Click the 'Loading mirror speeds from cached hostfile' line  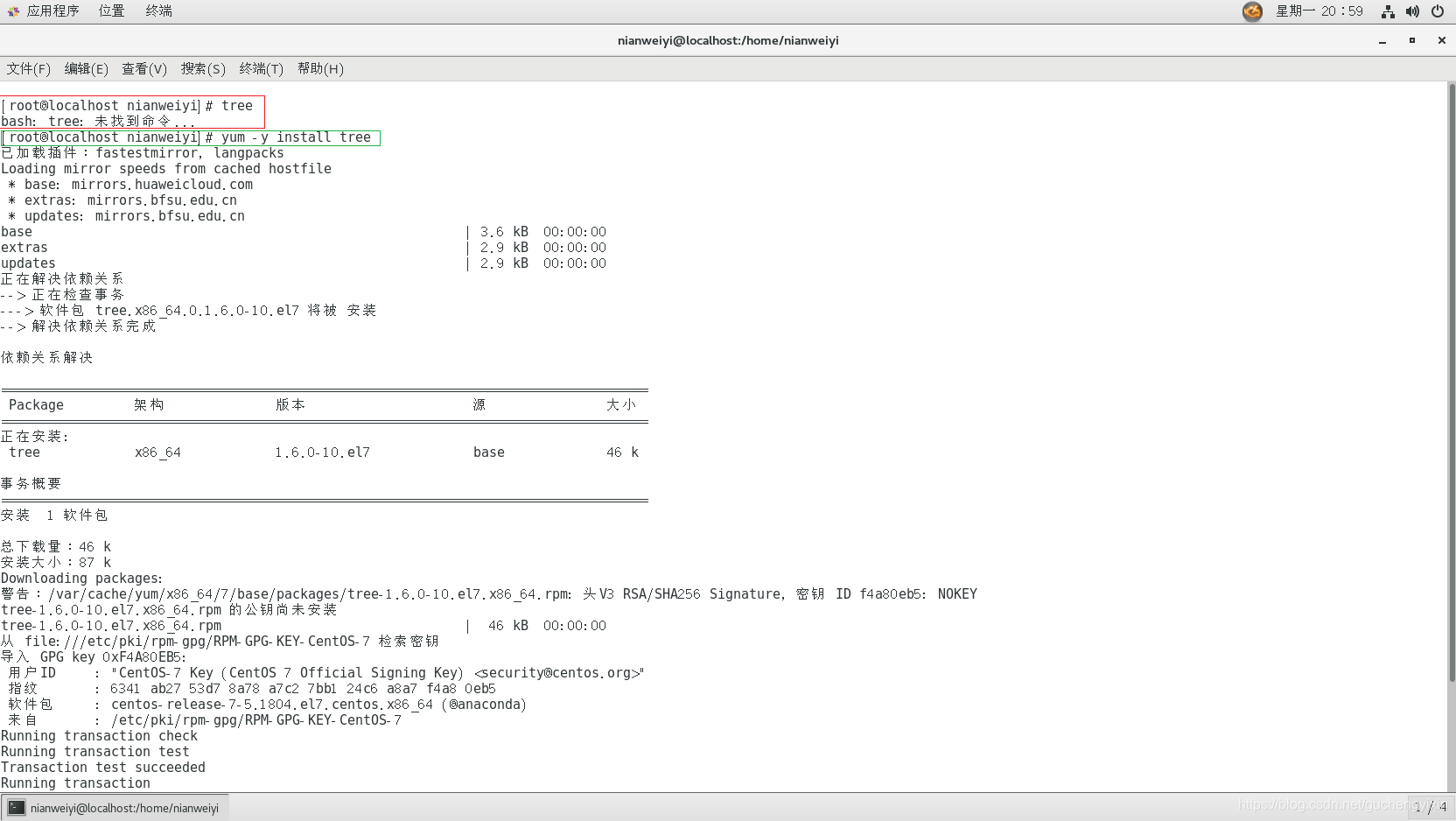coord(166,169)
